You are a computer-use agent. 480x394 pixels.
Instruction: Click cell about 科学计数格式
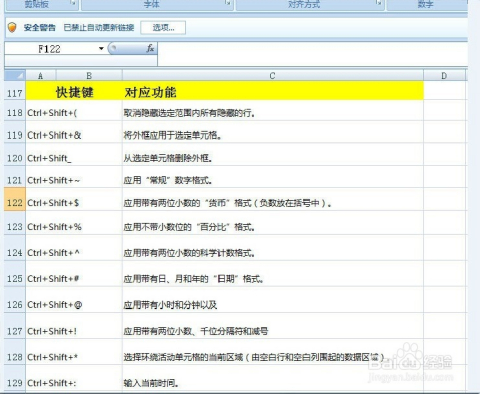[273, 248]
